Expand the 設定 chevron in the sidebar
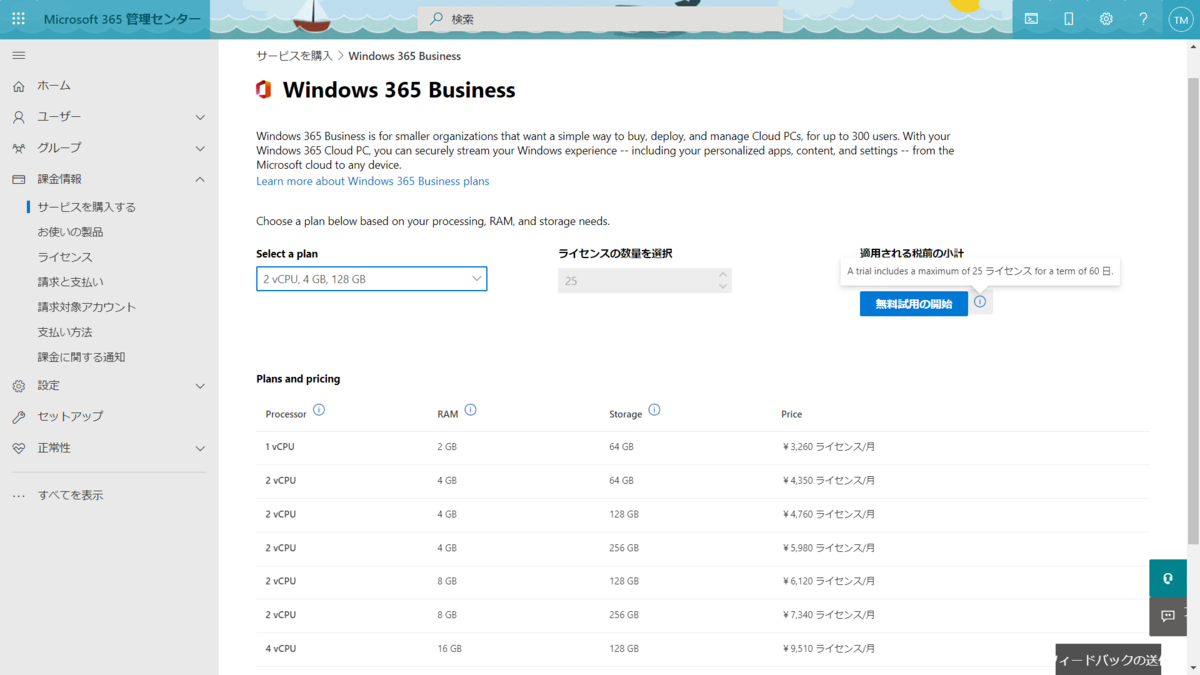The width and height of the screenshot is (1200, 675). click(200, 386)
